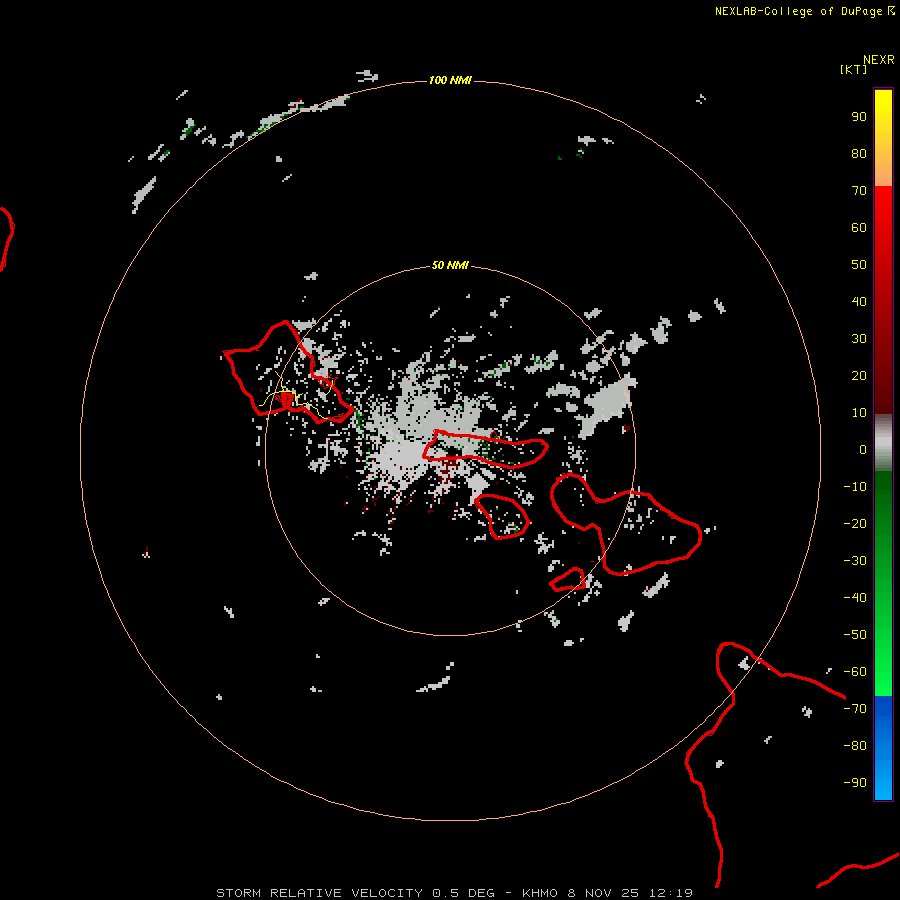Click the 90 knot value on the color scale
Screen dimensions: 900x900
(859, 117)
